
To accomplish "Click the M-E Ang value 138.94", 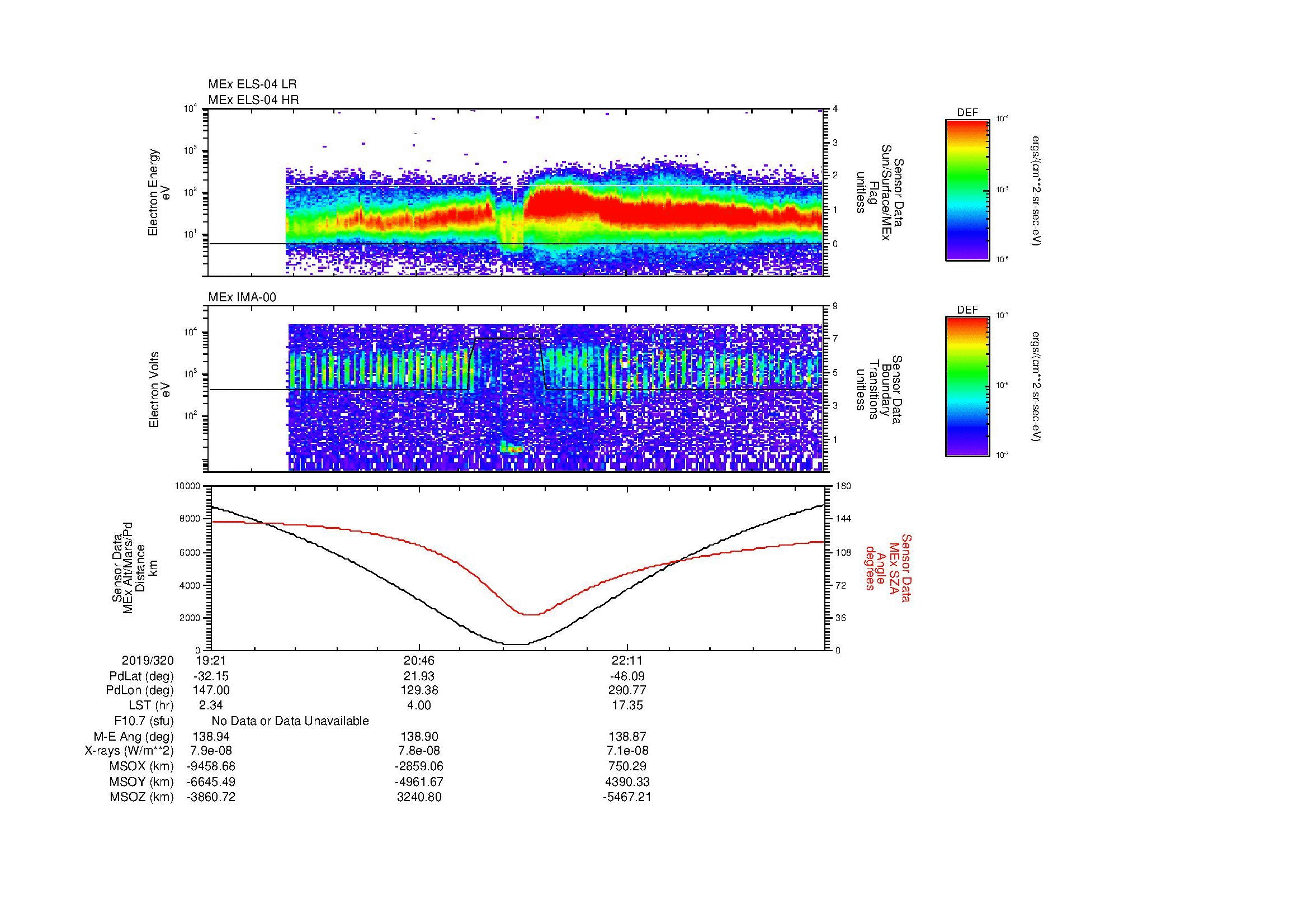I will [x=211, y=737].
